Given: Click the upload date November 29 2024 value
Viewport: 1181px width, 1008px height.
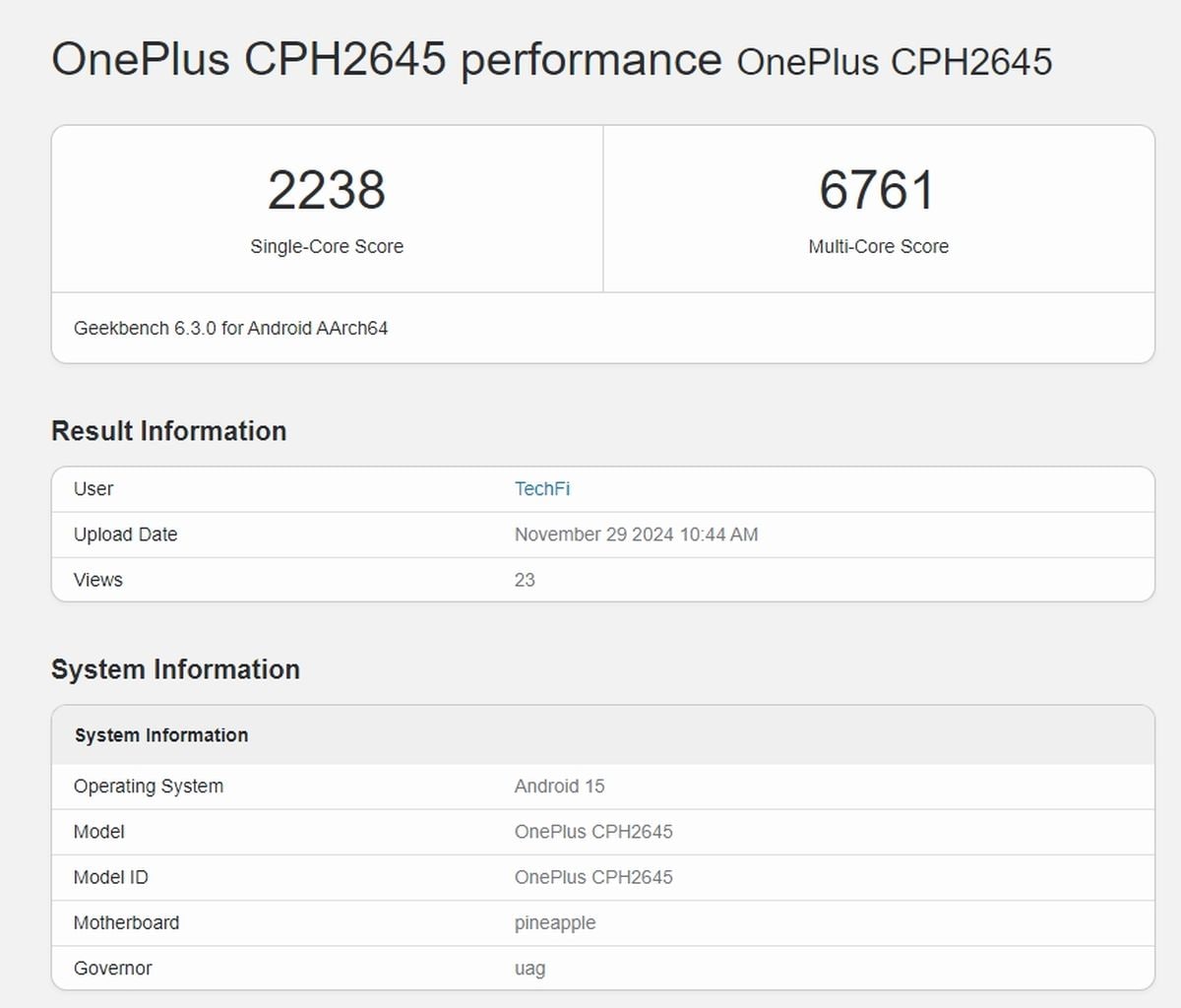Looking at the screenshot, I should pos(636,535).
